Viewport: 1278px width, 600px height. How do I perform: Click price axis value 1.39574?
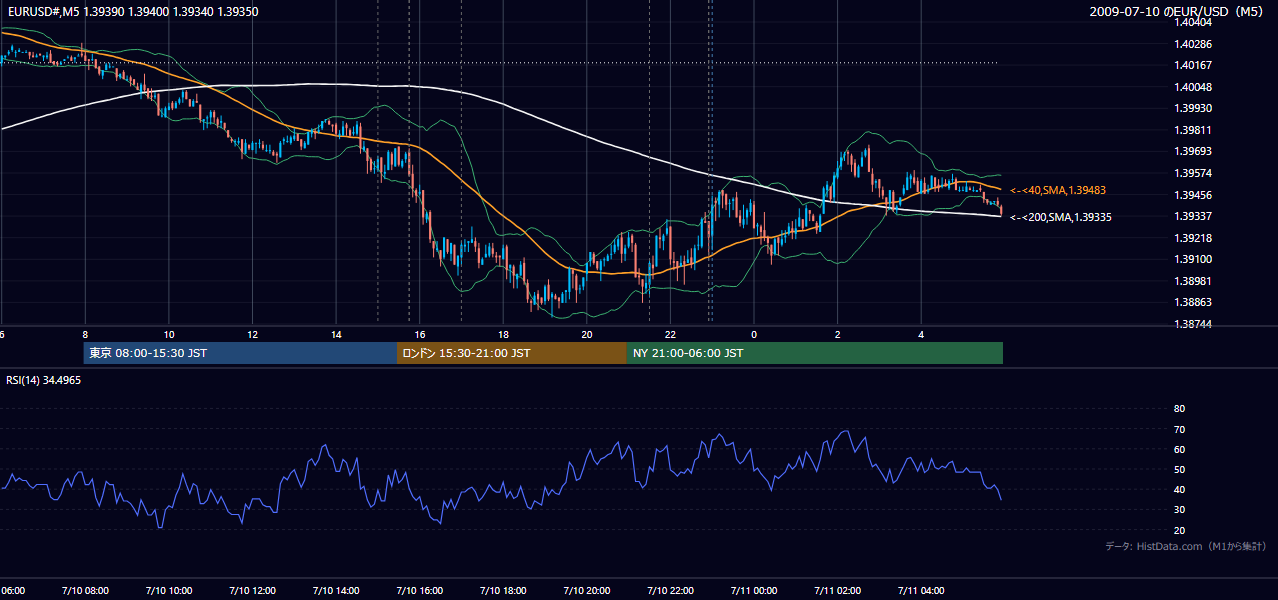pos(1193,173)
